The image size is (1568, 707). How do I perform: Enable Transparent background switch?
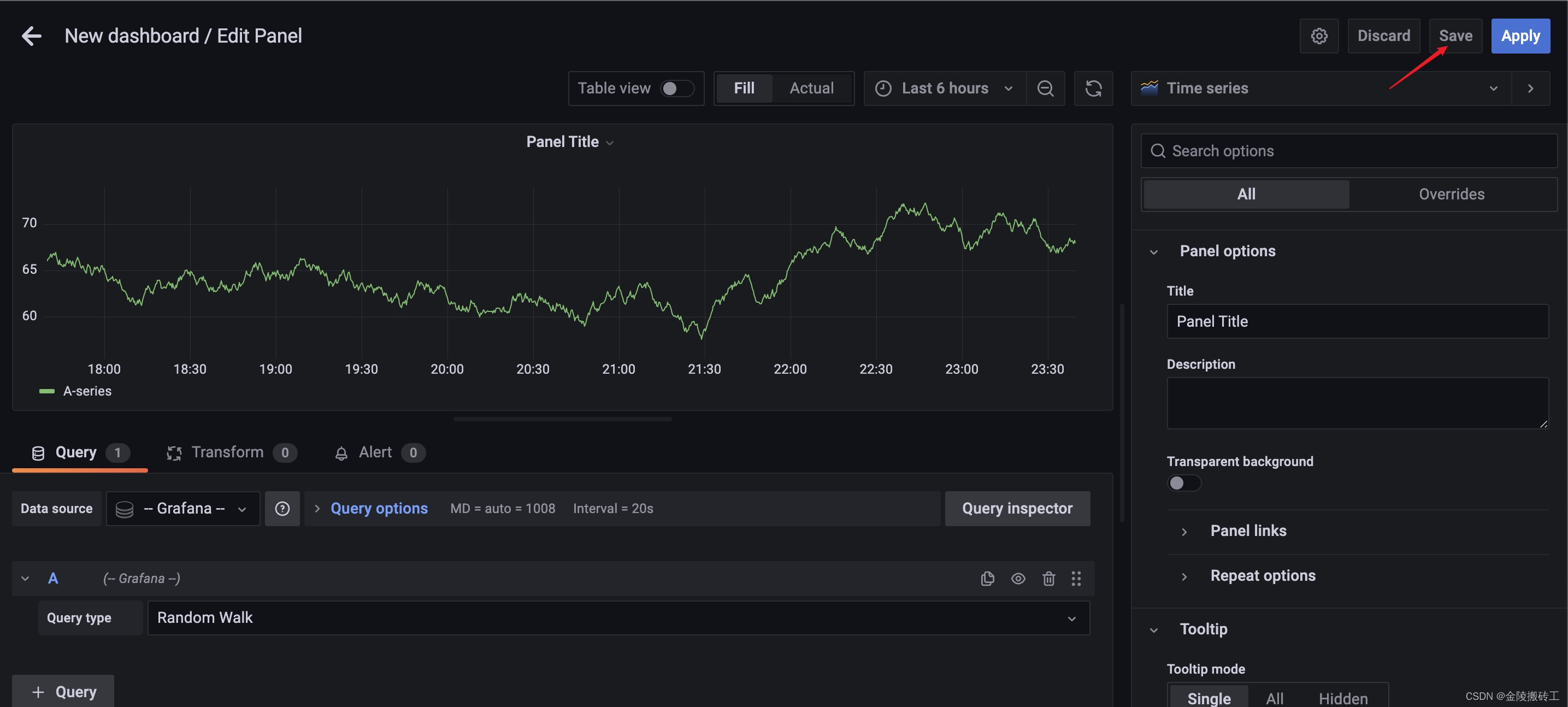[1183, 483]
